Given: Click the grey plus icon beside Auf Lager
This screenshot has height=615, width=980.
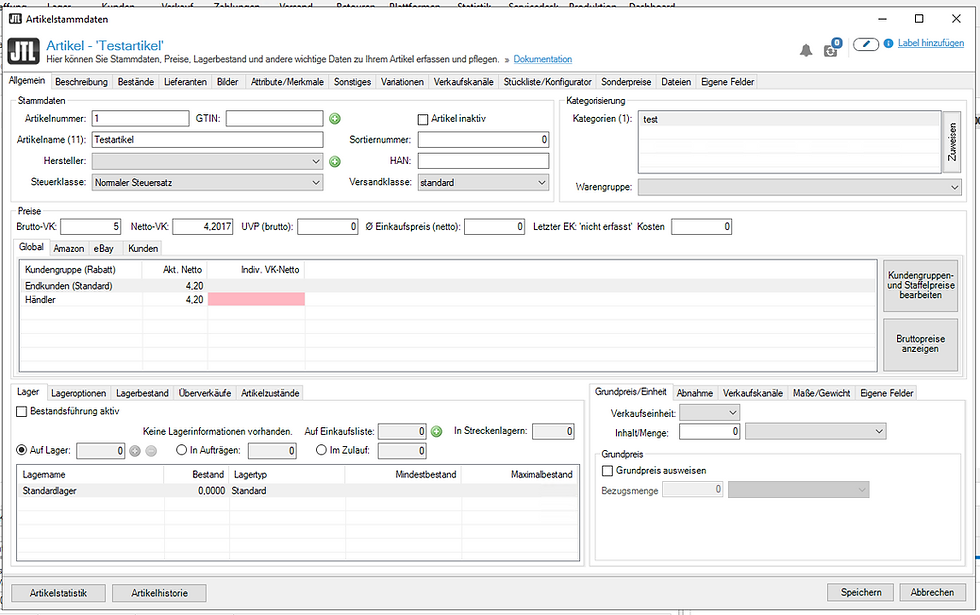Looking at the screenshot, I should [x=135, y=451].
